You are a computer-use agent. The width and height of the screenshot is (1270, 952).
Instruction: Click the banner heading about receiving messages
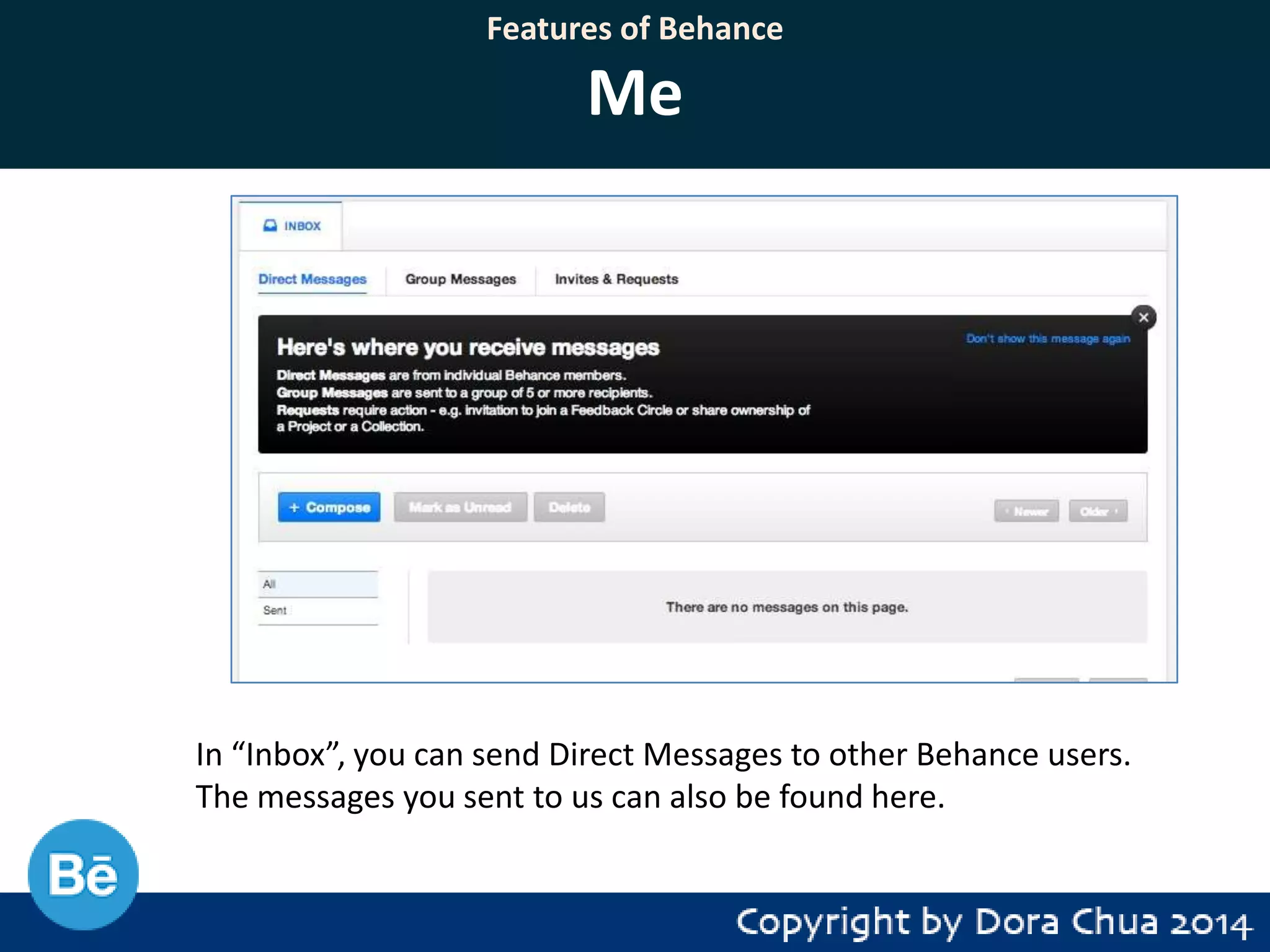click(468, 348)
